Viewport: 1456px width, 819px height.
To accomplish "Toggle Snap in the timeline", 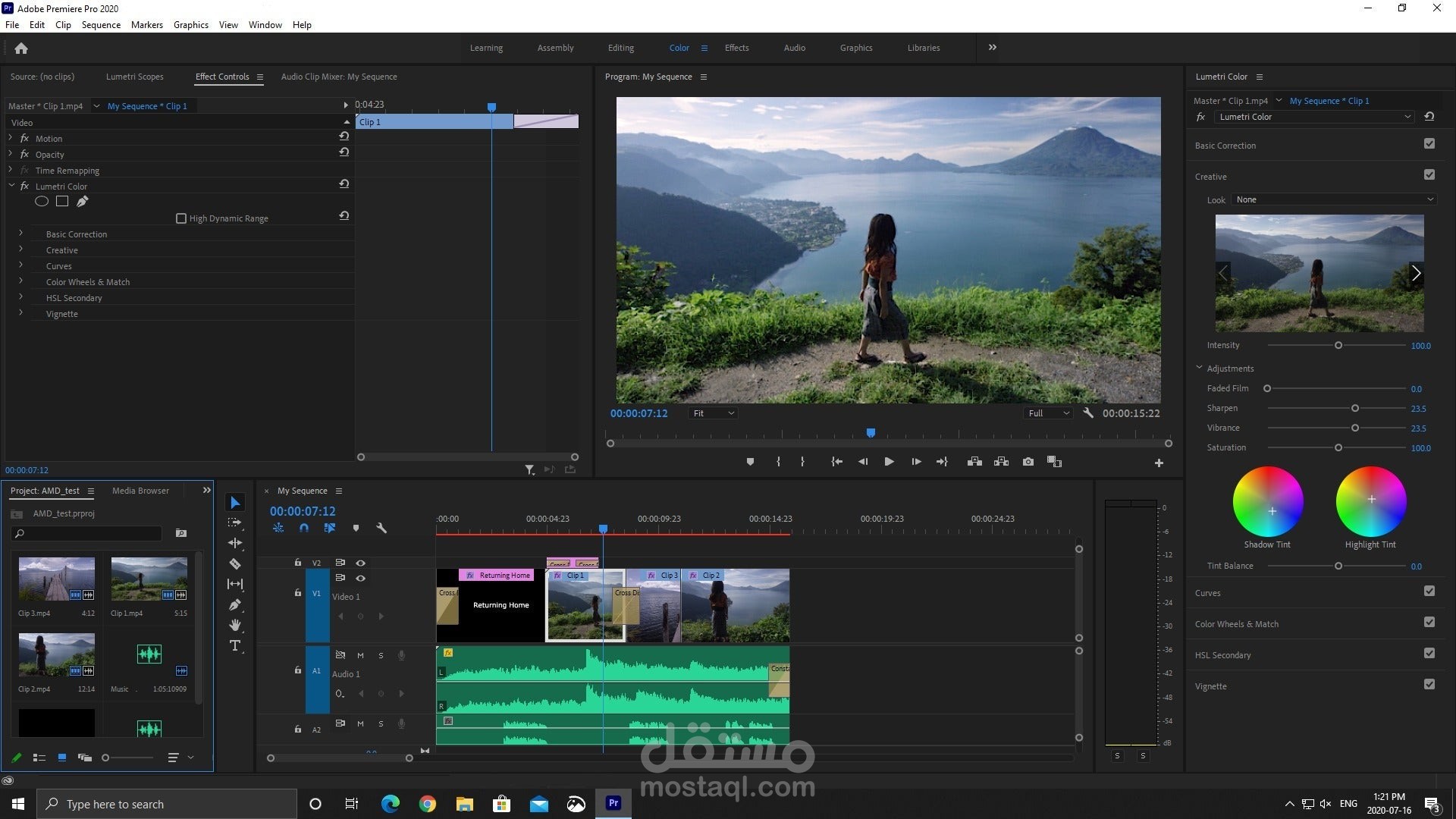I will click(303, 528).
